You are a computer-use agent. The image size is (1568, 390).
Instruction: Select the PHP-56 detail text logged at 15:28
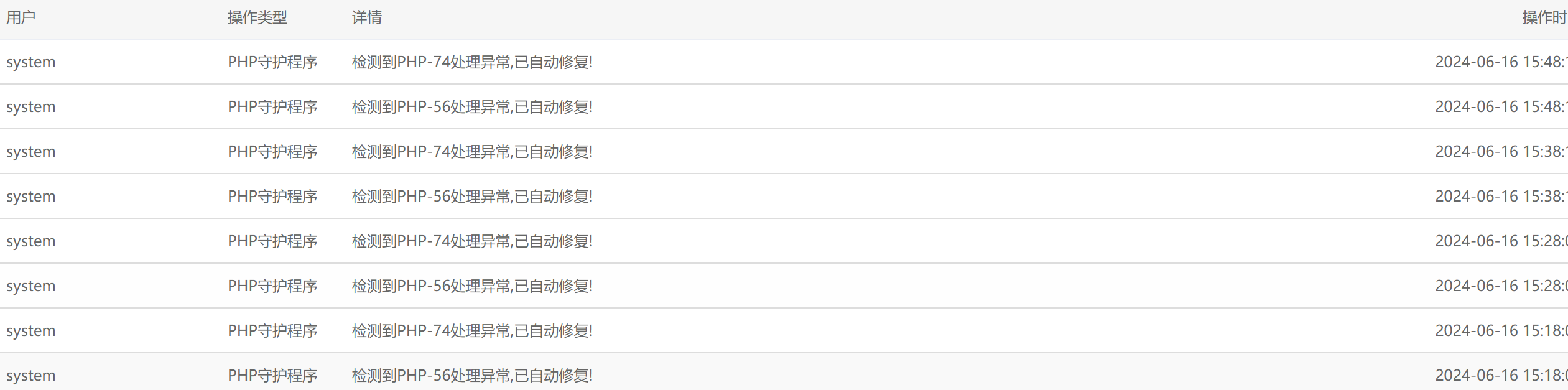pyautogui.click(x=472, y=286)
